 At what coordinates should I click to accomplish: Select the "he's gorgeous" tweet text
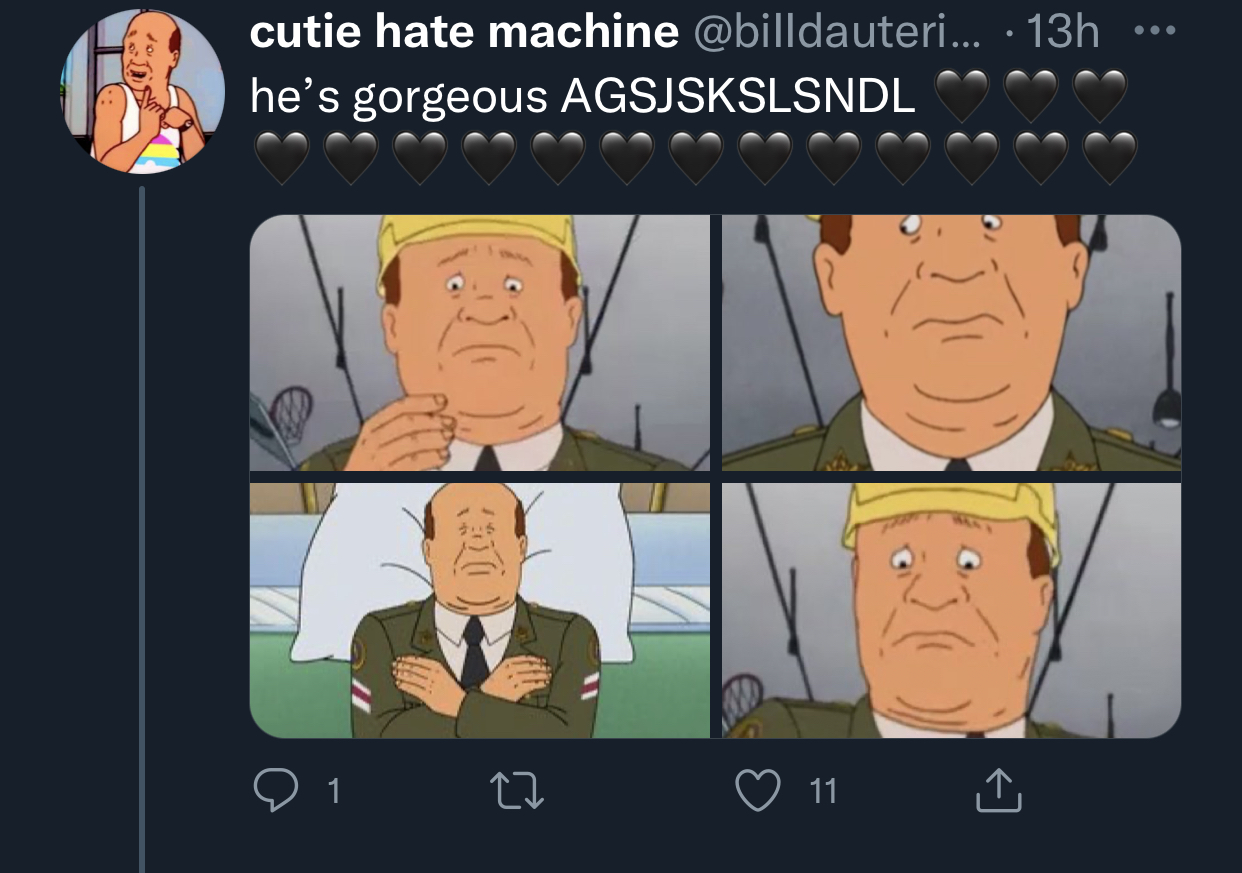point(398,97)
